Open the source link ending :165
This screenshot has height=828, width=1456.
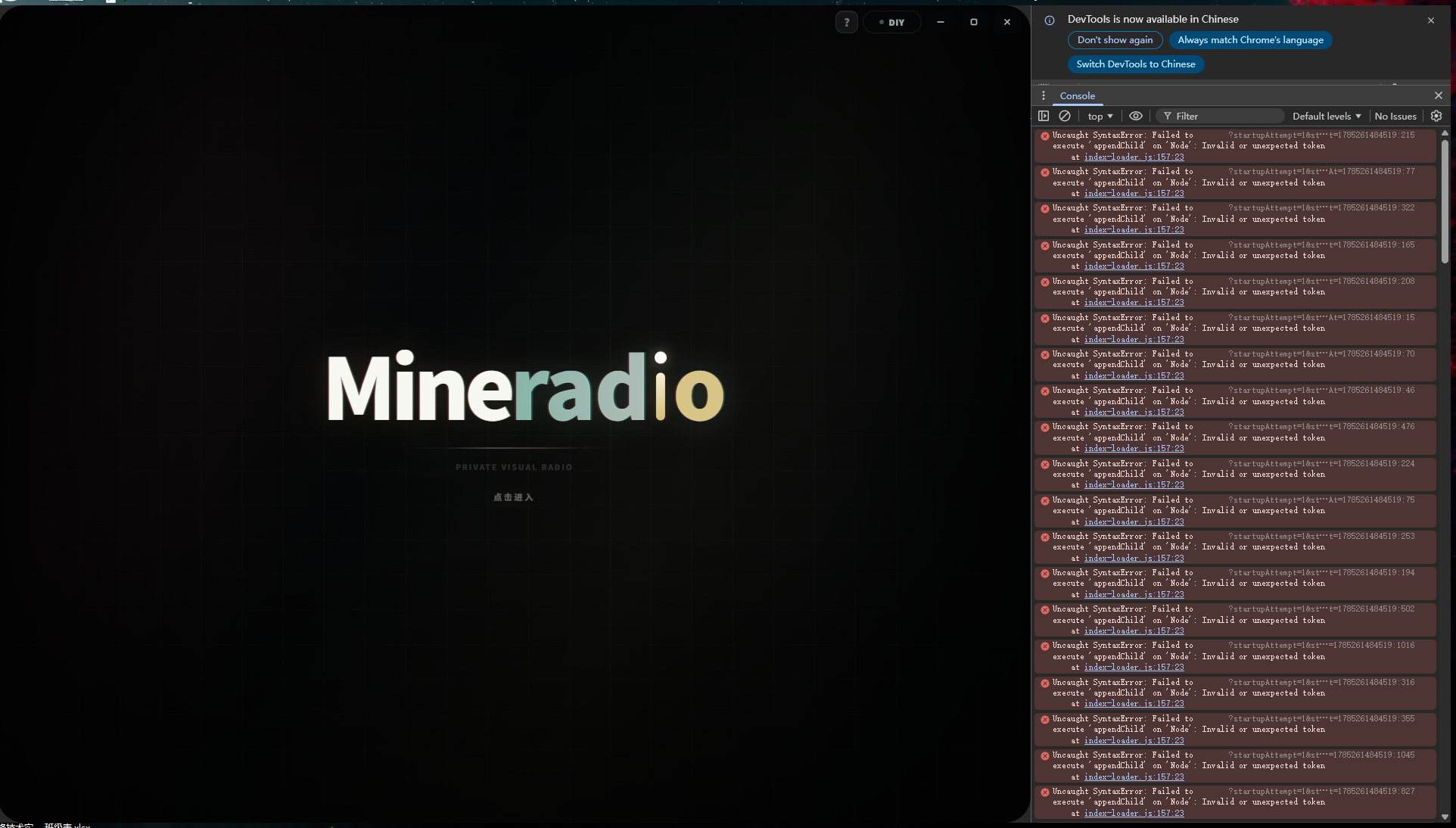click(x=1321, y=245)
